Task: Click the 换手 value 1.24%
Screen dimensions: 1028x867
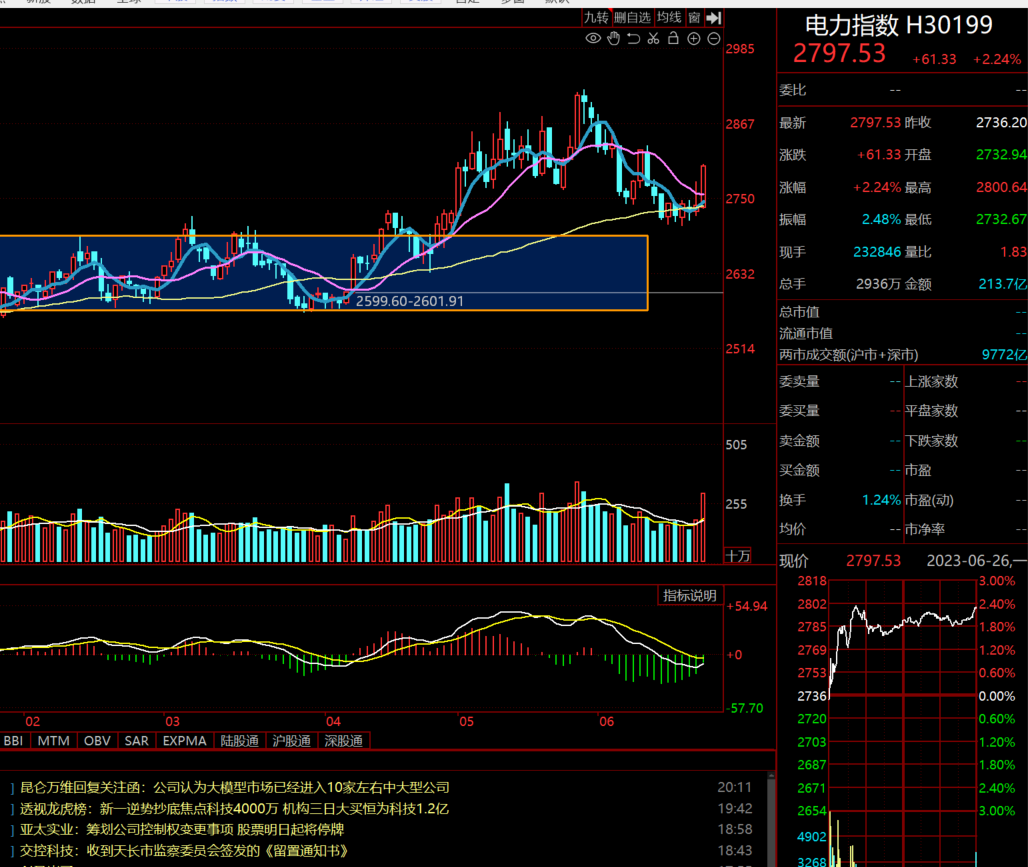Action: tap(881, 500)
